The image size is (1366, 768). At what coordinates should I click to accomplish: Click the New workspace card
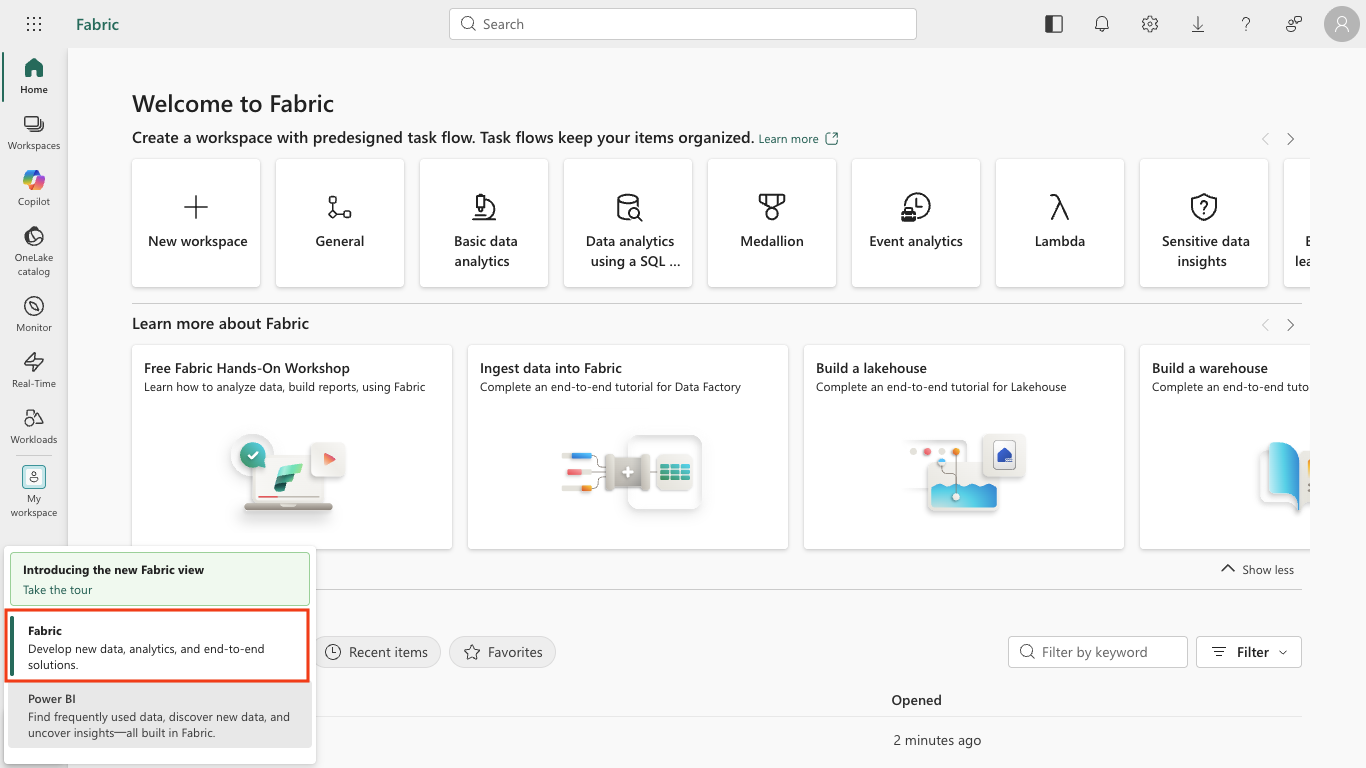click(196, 223)
